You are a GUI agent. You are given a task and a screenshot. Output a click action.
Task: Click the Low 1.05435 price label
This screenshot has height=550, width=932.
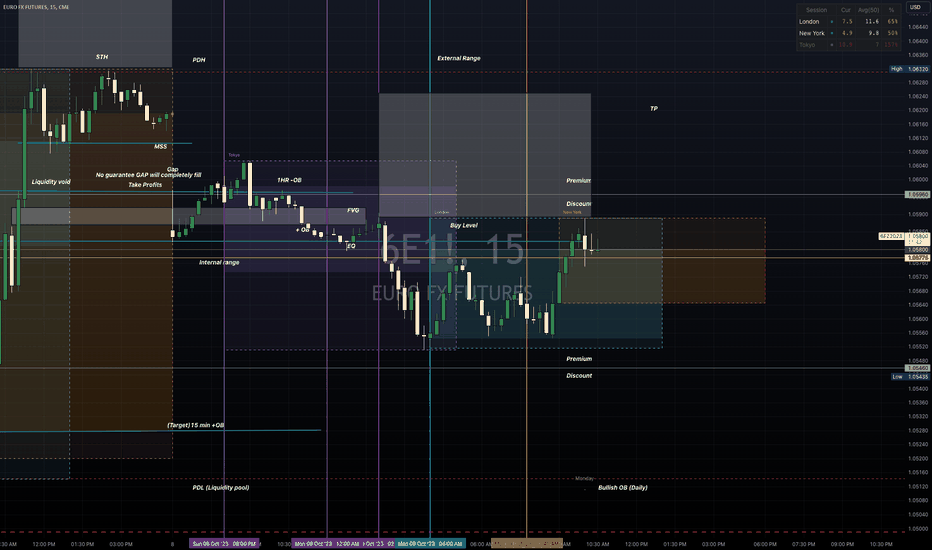pos(910,377)
